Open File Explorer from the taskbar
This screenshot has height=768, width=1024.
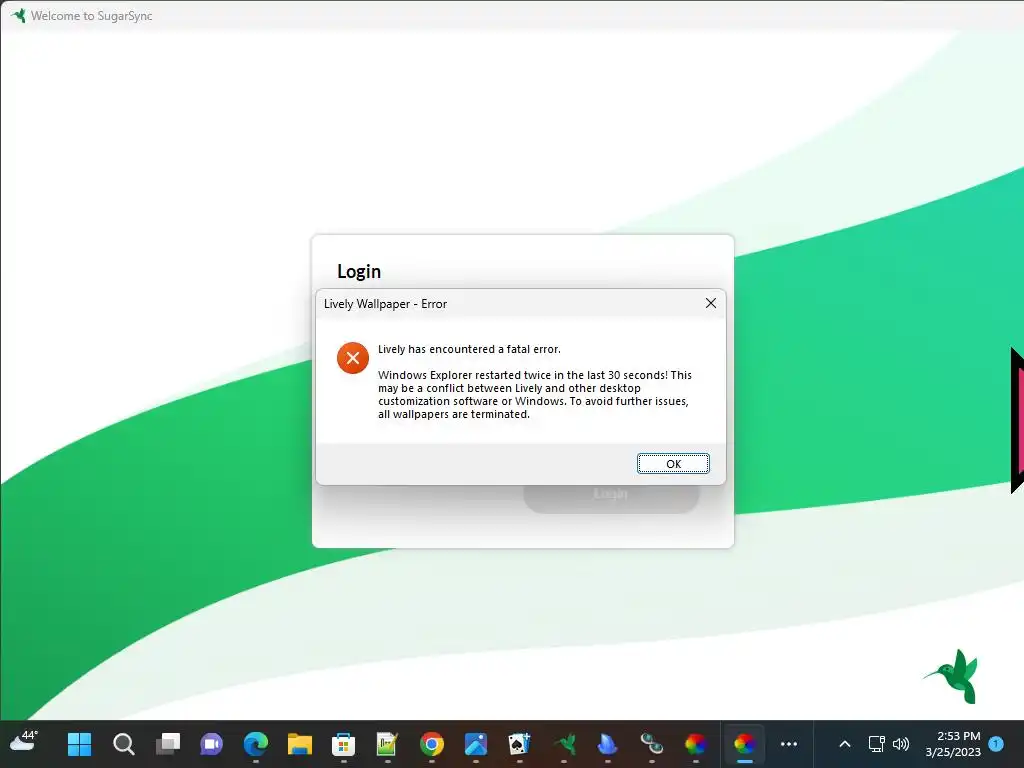click(x=300, y=744)
